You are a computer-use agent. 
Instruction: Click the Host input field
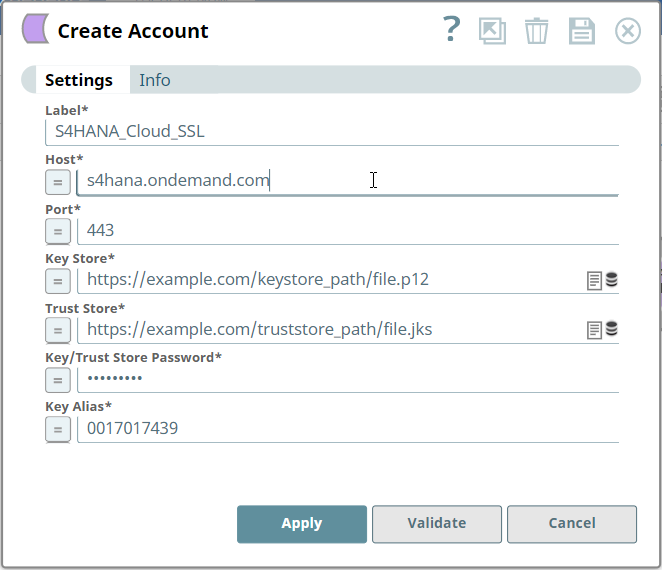pyautogui.click(x=347, y=182)
